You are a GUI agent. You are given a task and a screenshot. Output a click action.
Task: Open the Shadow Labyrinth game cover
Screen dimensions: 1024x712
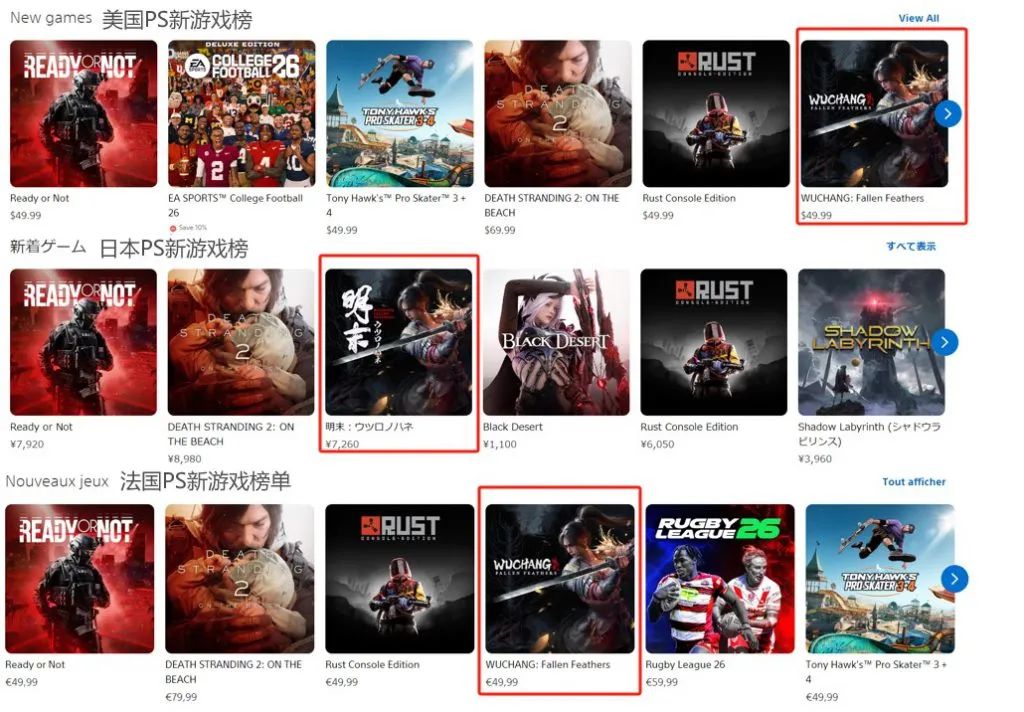[871, 342]
